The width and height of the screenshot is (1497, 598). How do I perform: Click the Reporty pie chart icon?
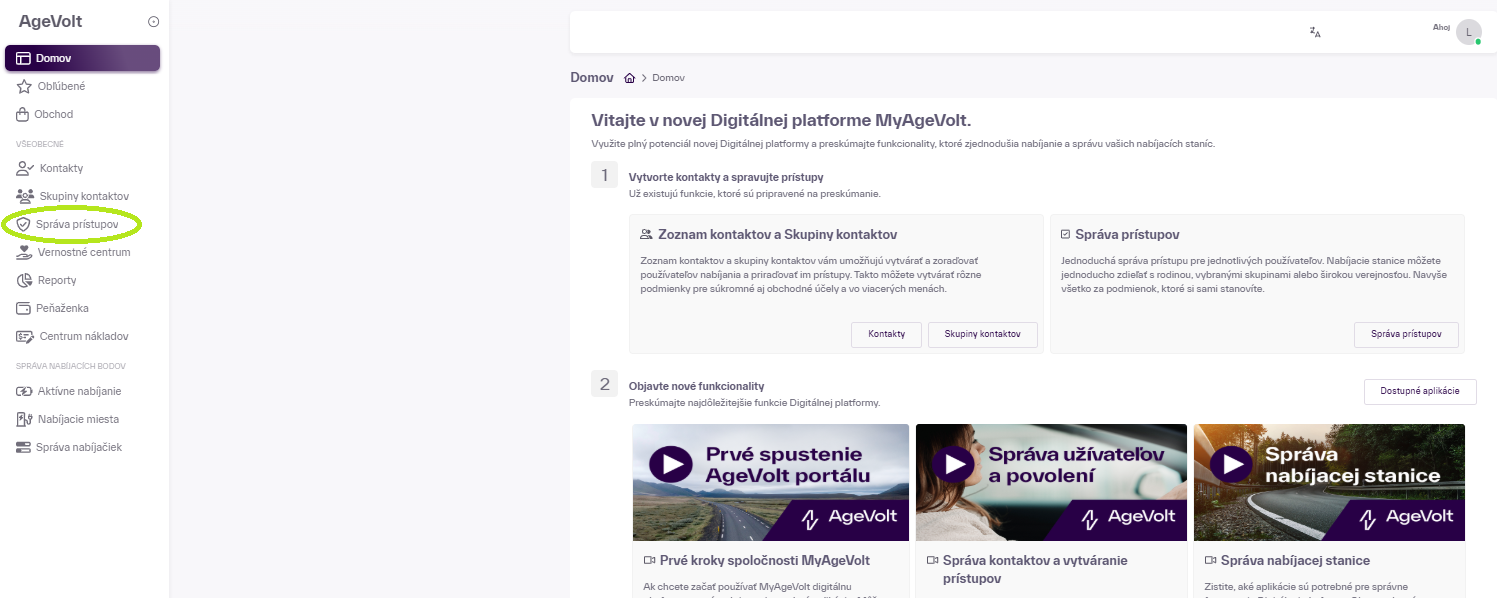pyautogui.click(x=24, y=280)
